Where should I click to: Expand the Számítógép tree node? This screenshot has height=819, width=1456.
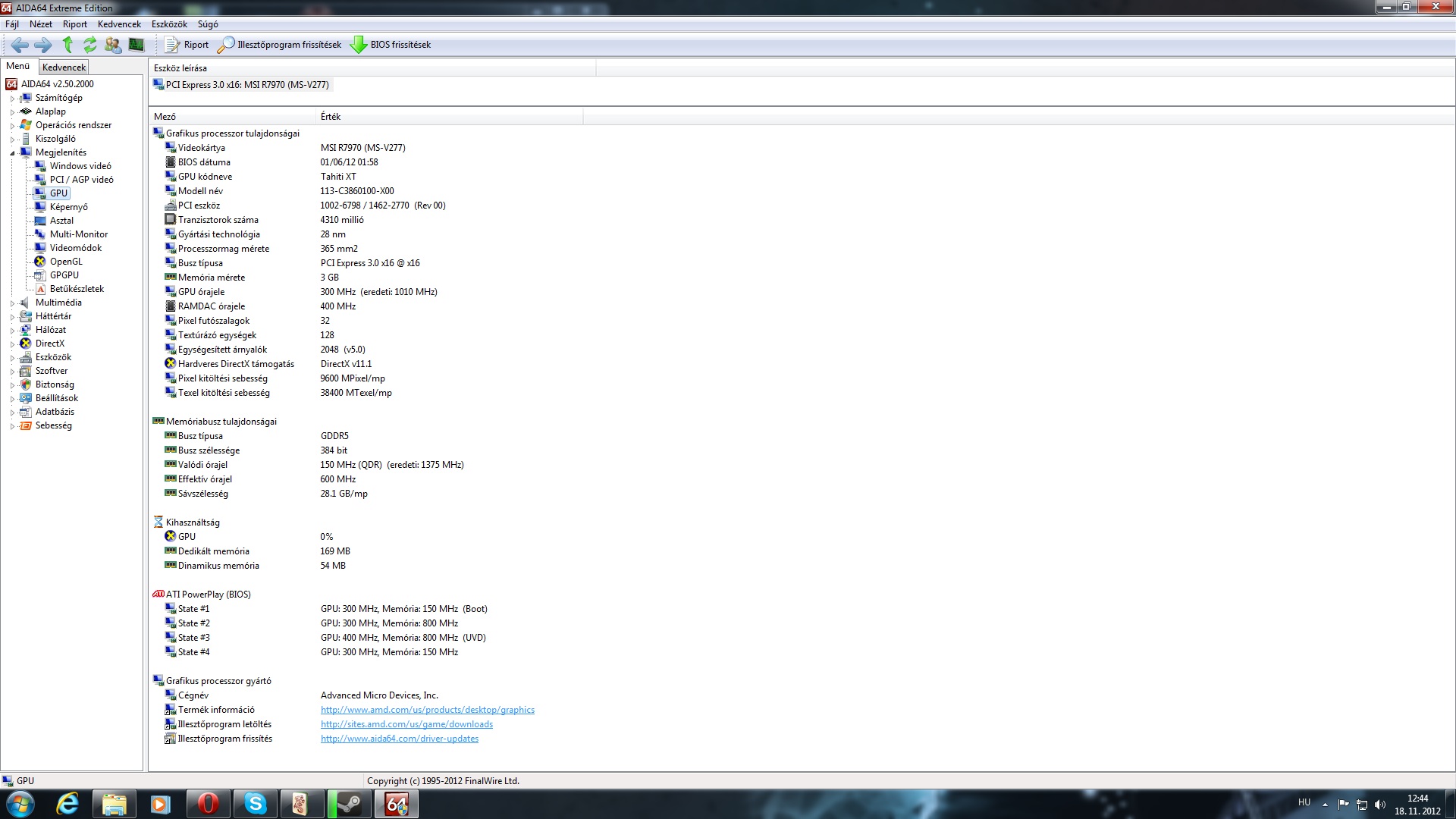click(12, 99)
